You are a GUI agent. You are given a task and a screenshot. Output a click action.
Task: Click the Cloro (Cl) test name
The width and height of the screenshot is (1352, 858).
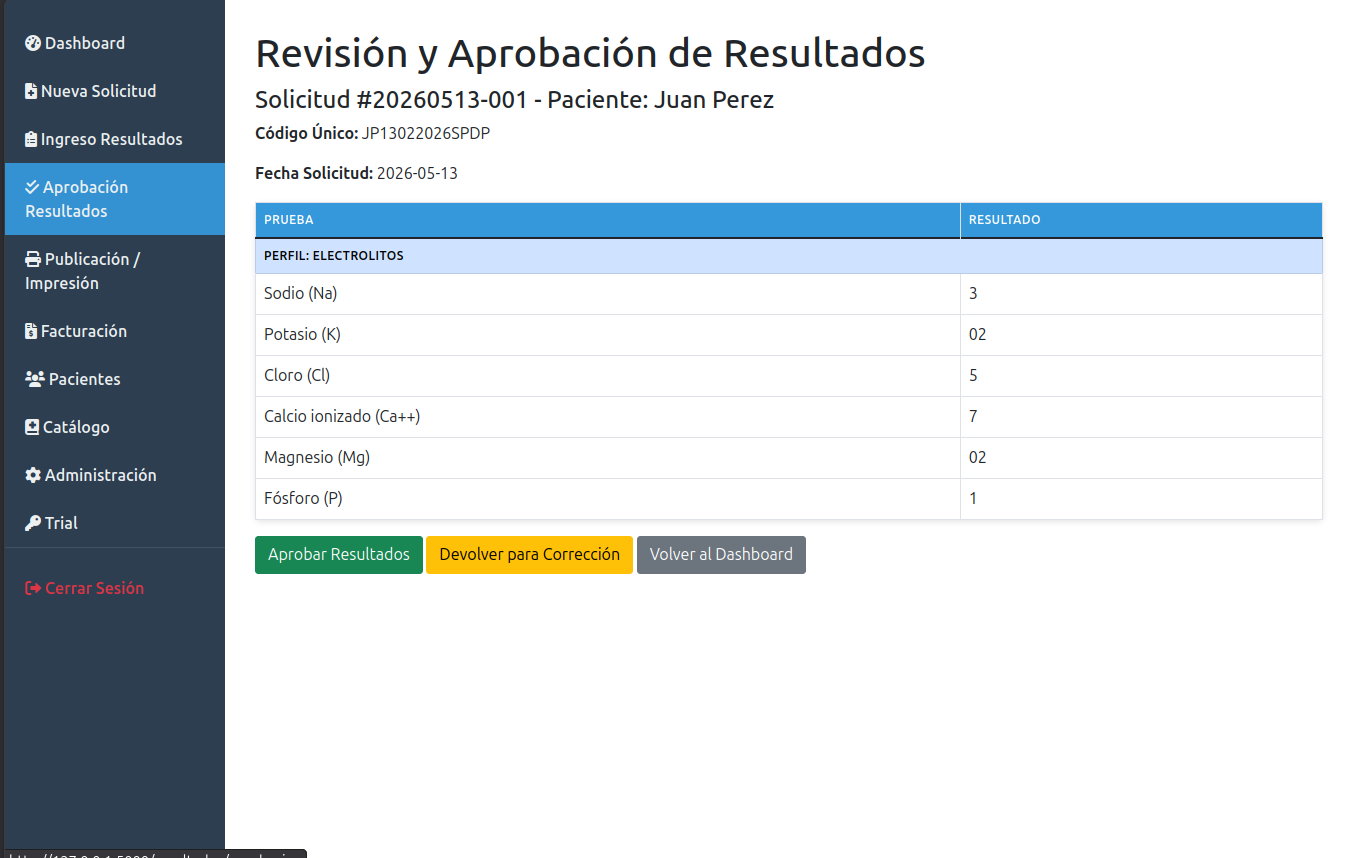pyautogui.click(x=297, y=375)
